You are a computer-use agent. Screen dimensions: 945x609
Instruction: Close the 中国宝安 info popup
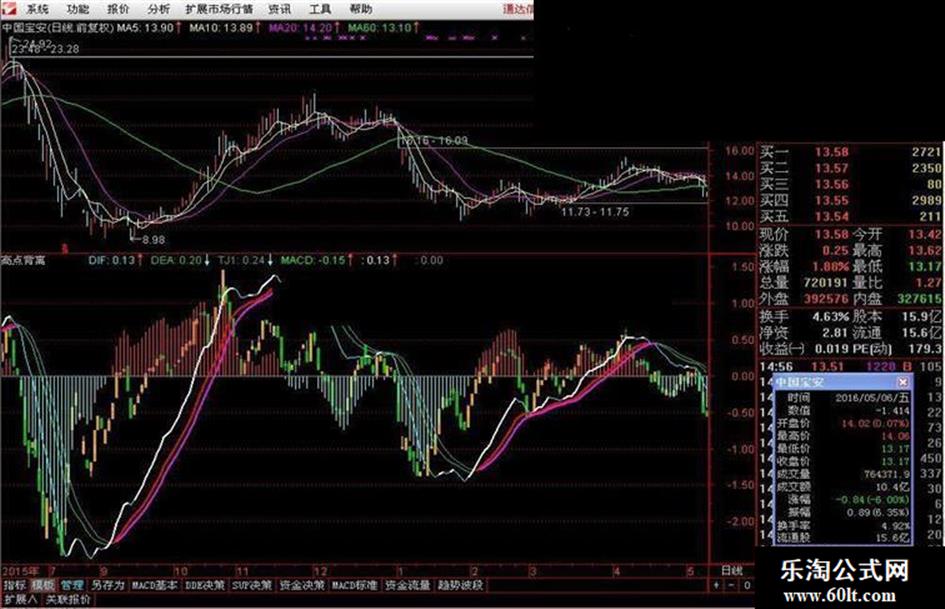click(902, 382)
